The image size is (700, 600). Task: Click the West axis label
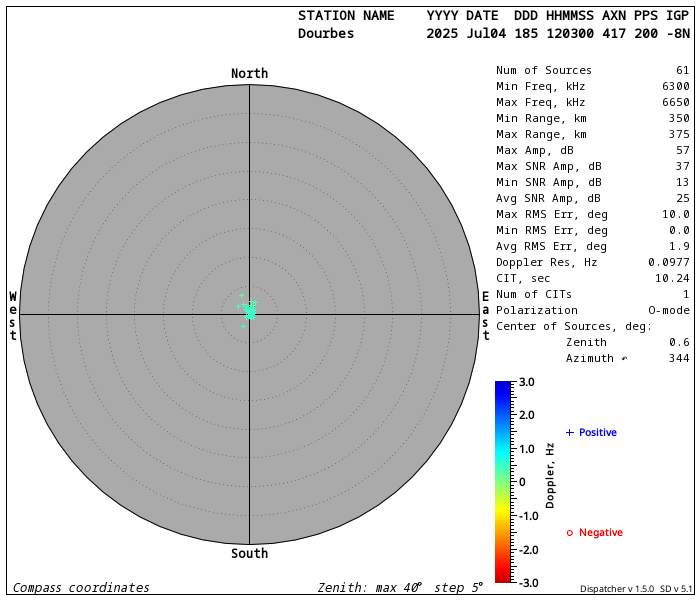pos(13,315)
